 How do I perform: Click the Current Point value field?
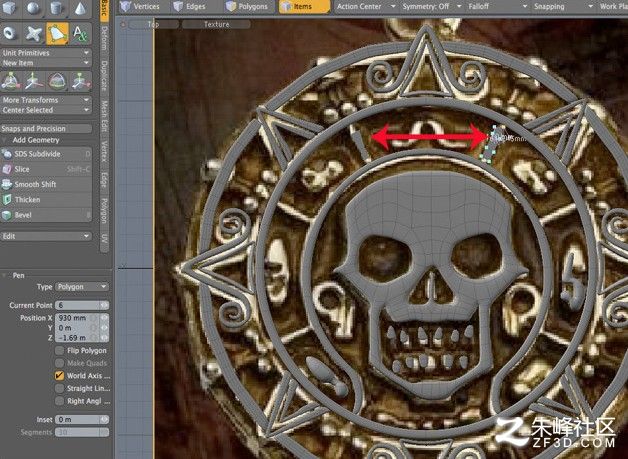click(x=82, y=306)
